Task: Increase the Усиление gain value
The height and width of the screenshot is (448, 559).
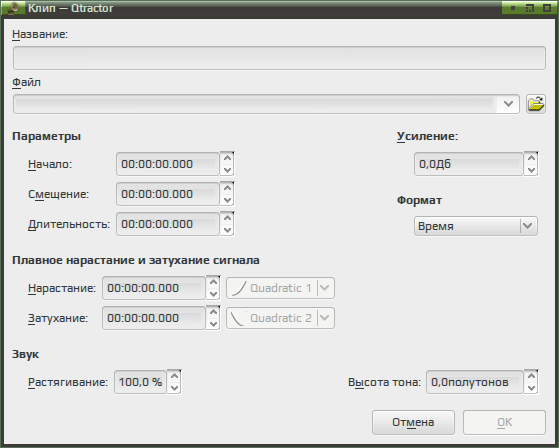Action: [531, 158]
